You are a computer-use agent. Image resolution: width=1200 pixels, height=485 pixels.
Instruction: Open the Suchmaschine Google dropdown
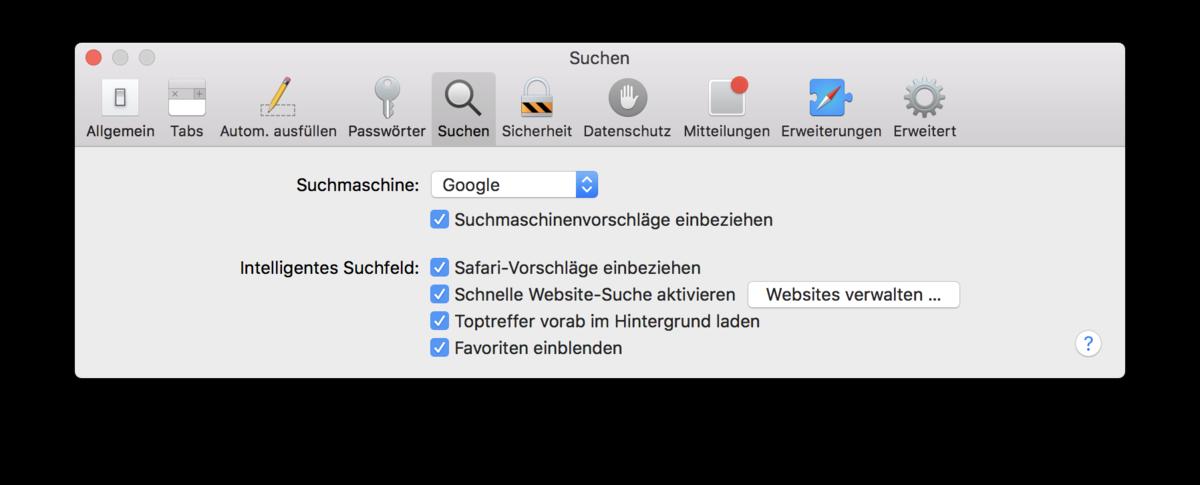514,184
